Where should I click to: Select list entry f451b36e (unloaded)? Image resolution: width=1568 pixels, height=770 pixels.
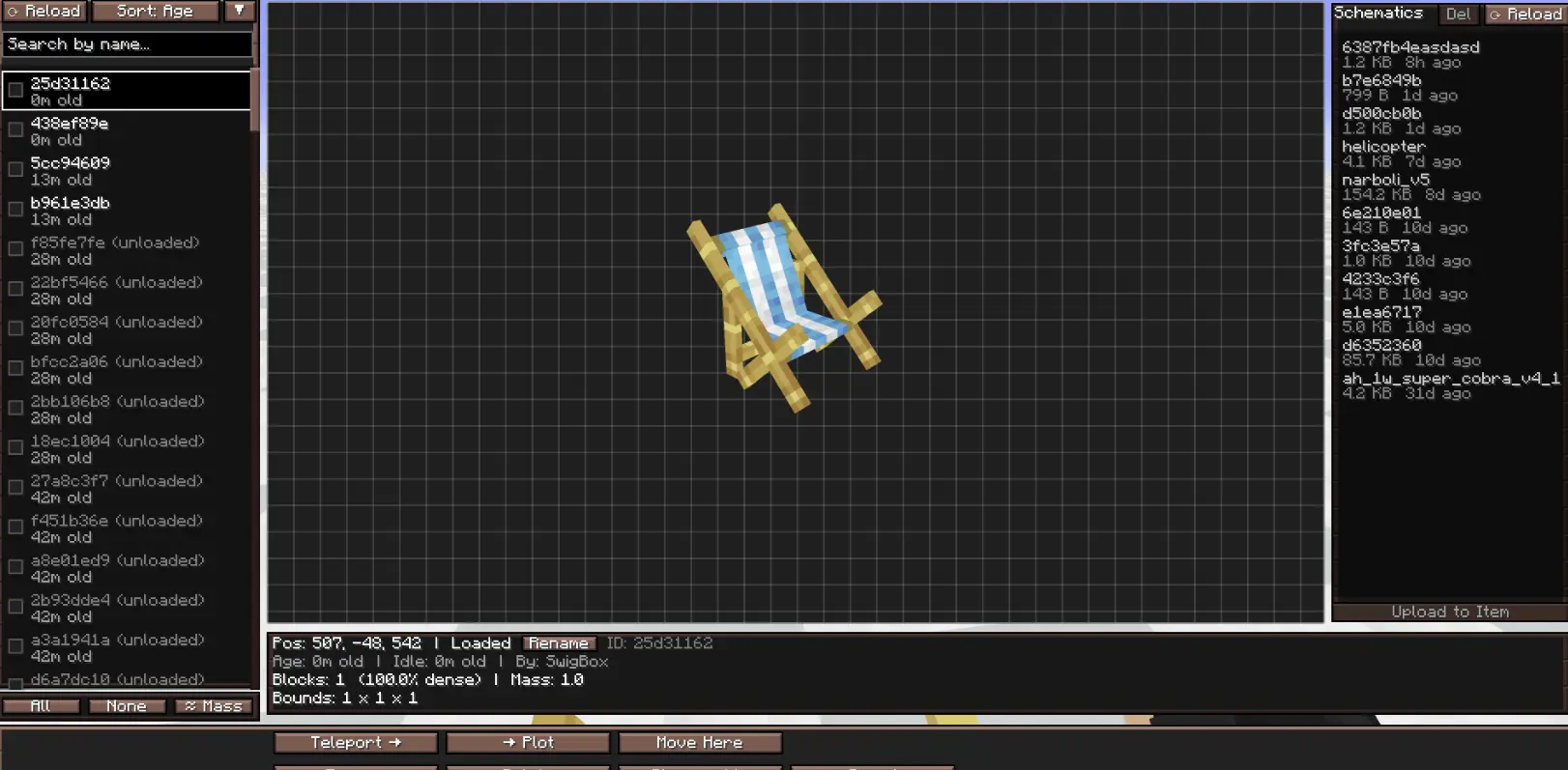pyautogui.click(x=127, y=528)
